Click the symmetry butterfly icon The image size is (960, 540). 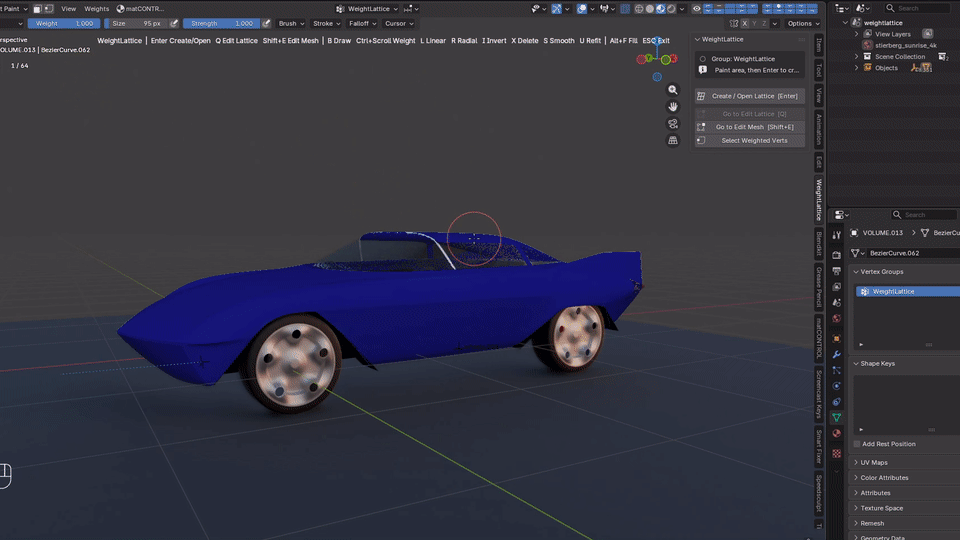click(733, 23)
